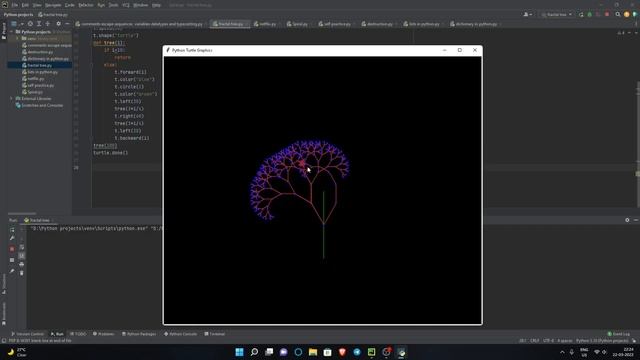
Task: Click the Rerun icon in top toolbar
Action: [581, 14]
